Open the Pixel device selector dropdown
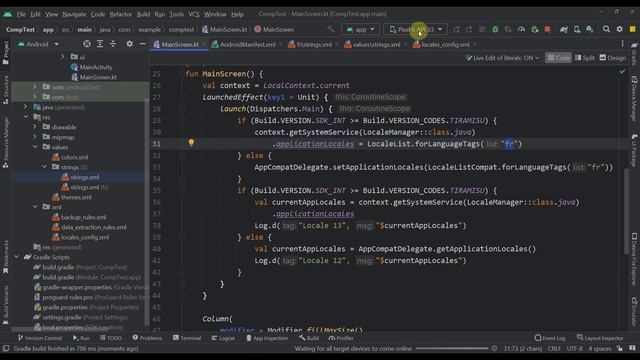The width and height of the screenshot is (640, 360). pyautogui.click(x=416, y=29)
